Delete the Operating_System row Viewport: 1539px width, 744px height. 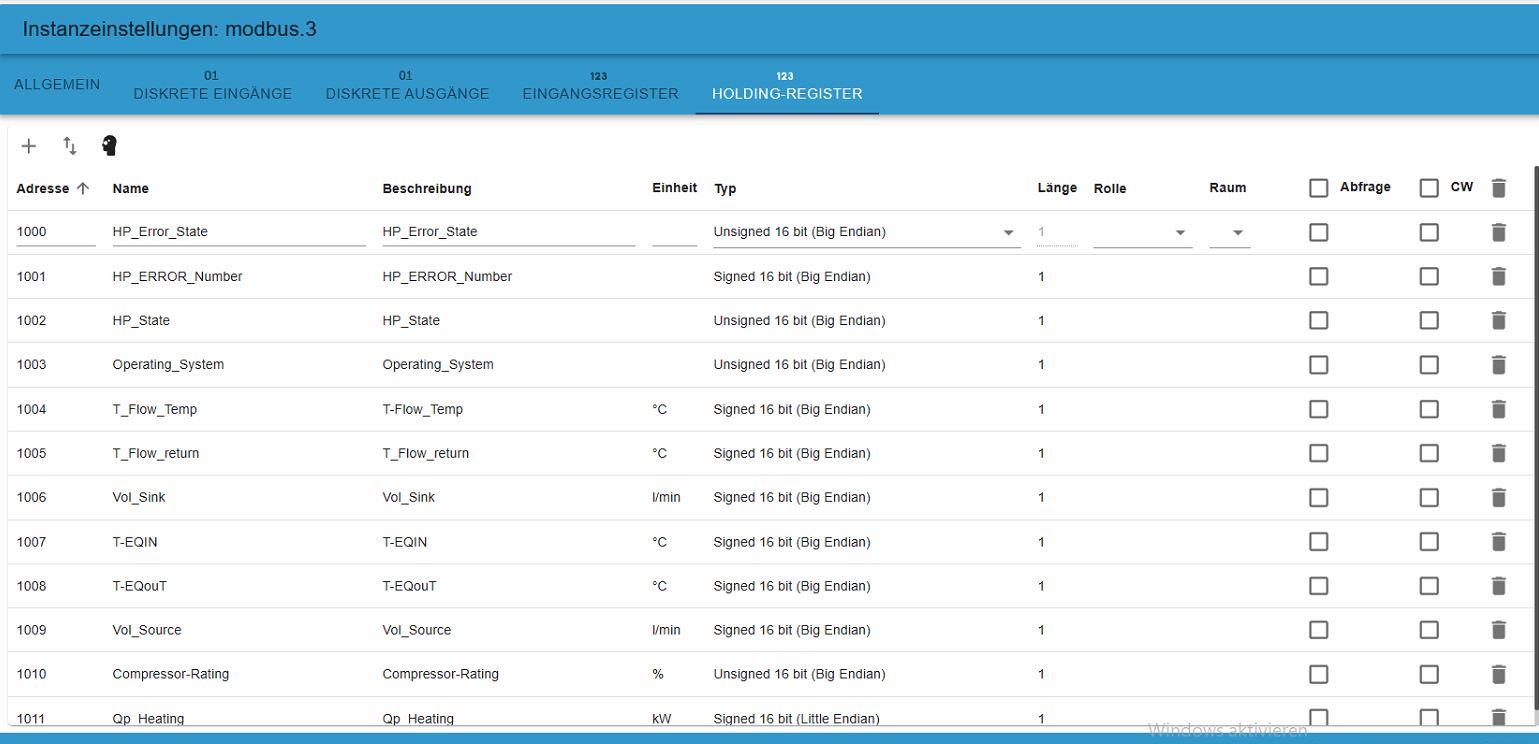coord(1498,365)
